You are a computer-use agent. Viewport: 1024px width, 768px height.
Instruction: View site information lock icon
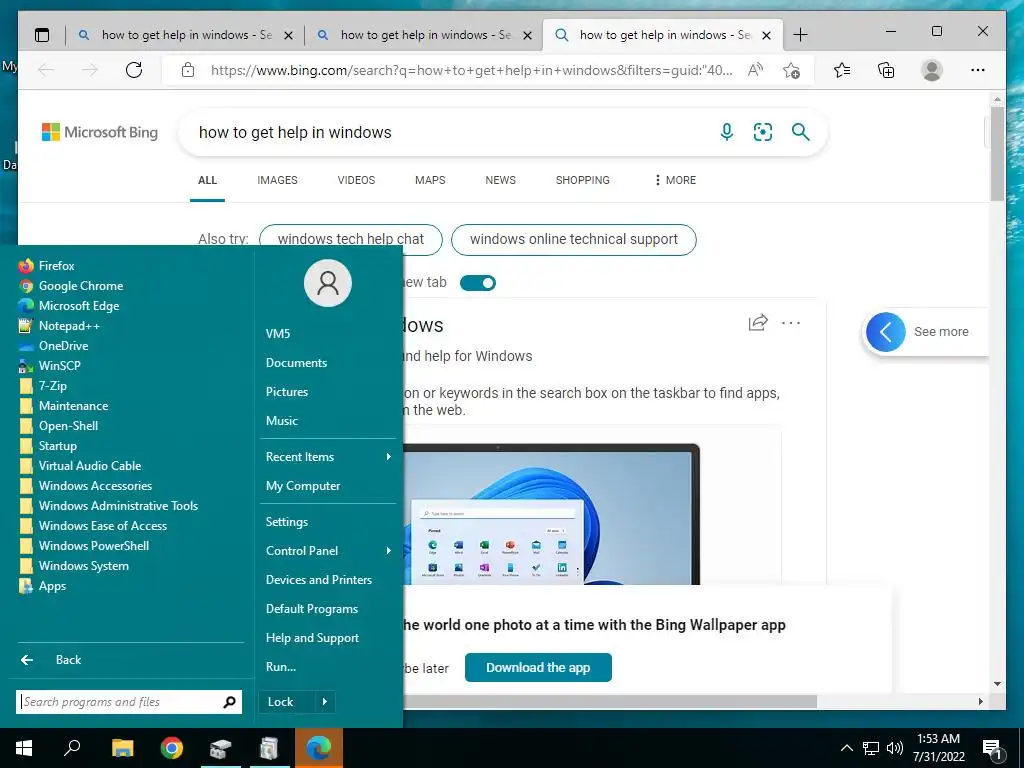[188, 70]
